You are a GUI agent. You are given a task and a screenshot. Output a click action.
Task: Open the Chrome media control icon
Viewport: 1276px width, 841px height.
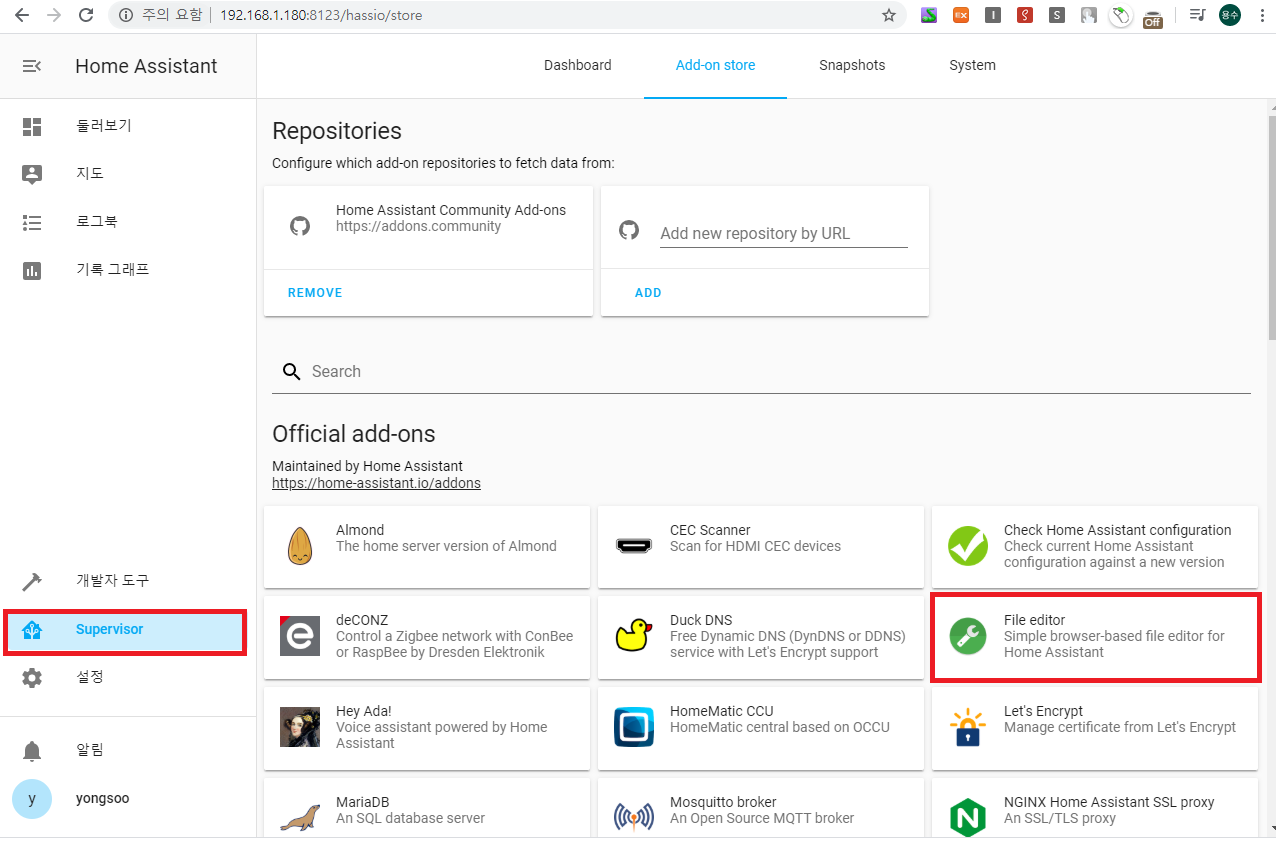point(1197,15)
